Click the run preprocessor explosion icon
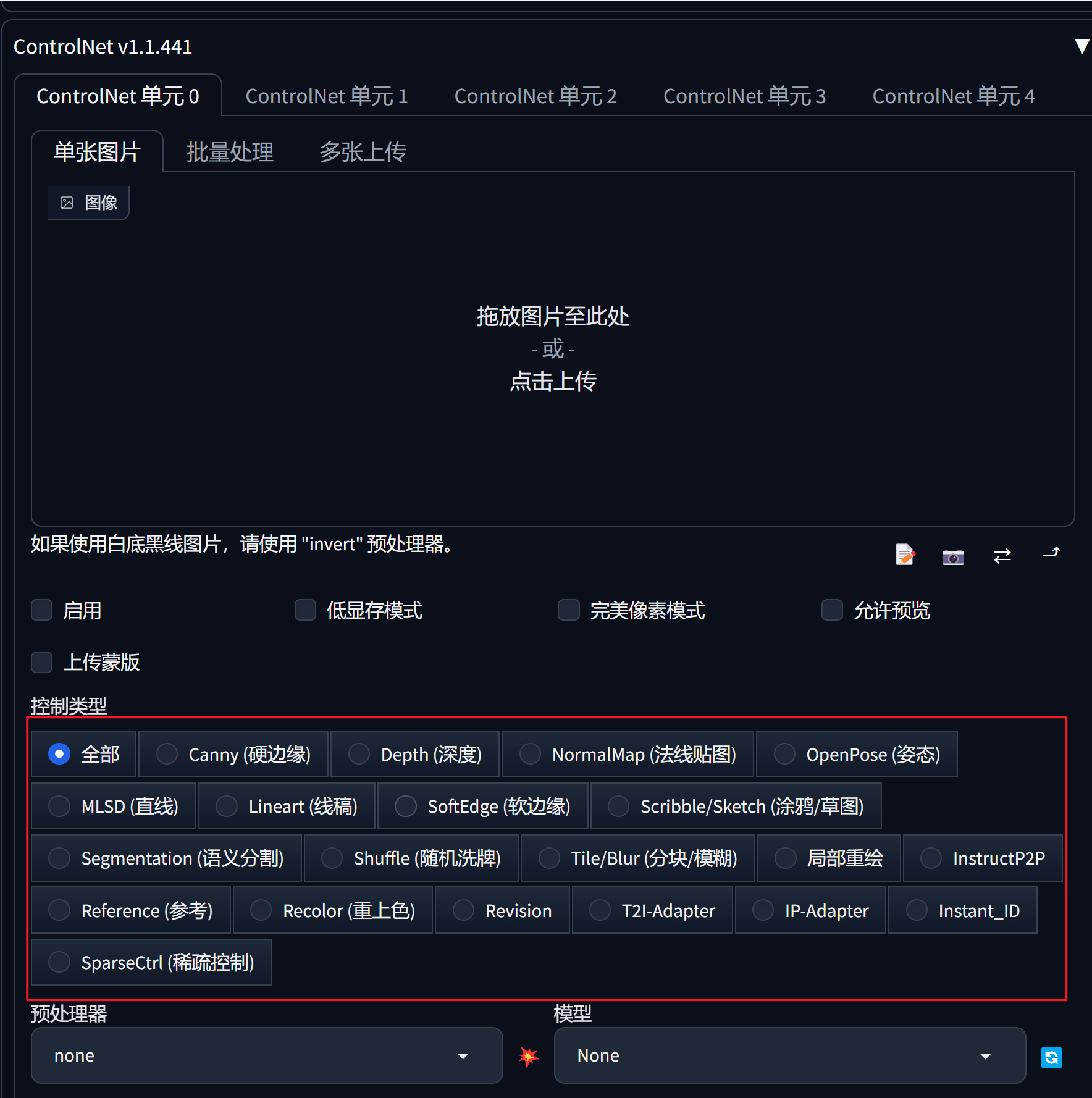The height and width of the screenshot is (1098, 1092). 529,1057
